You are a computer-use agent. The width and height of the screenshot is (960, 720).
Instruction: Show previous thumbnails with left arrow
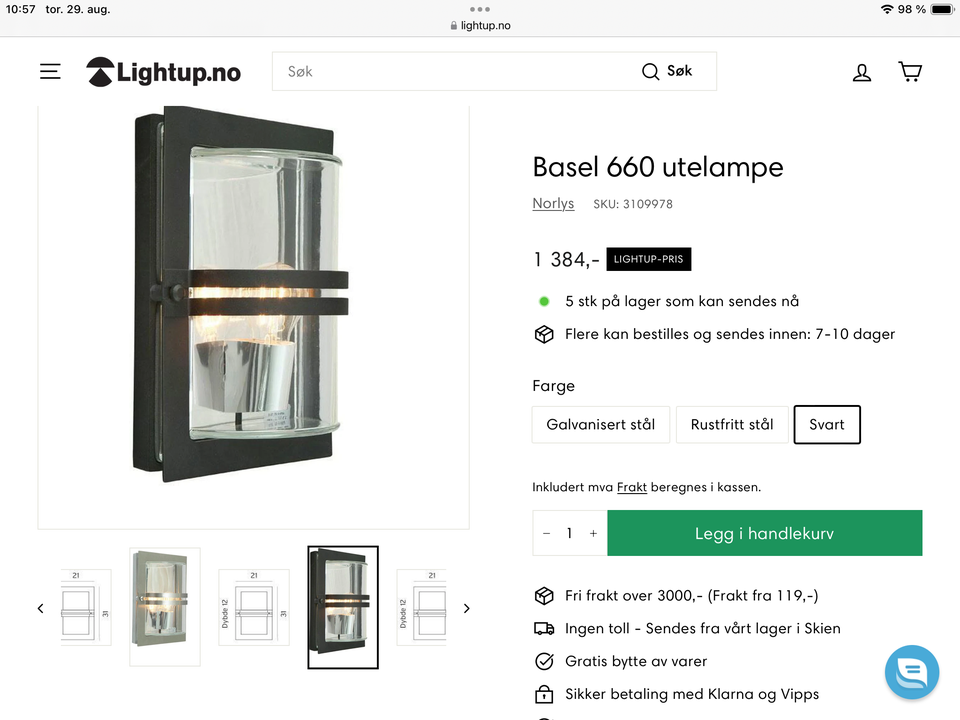point(41,608)
